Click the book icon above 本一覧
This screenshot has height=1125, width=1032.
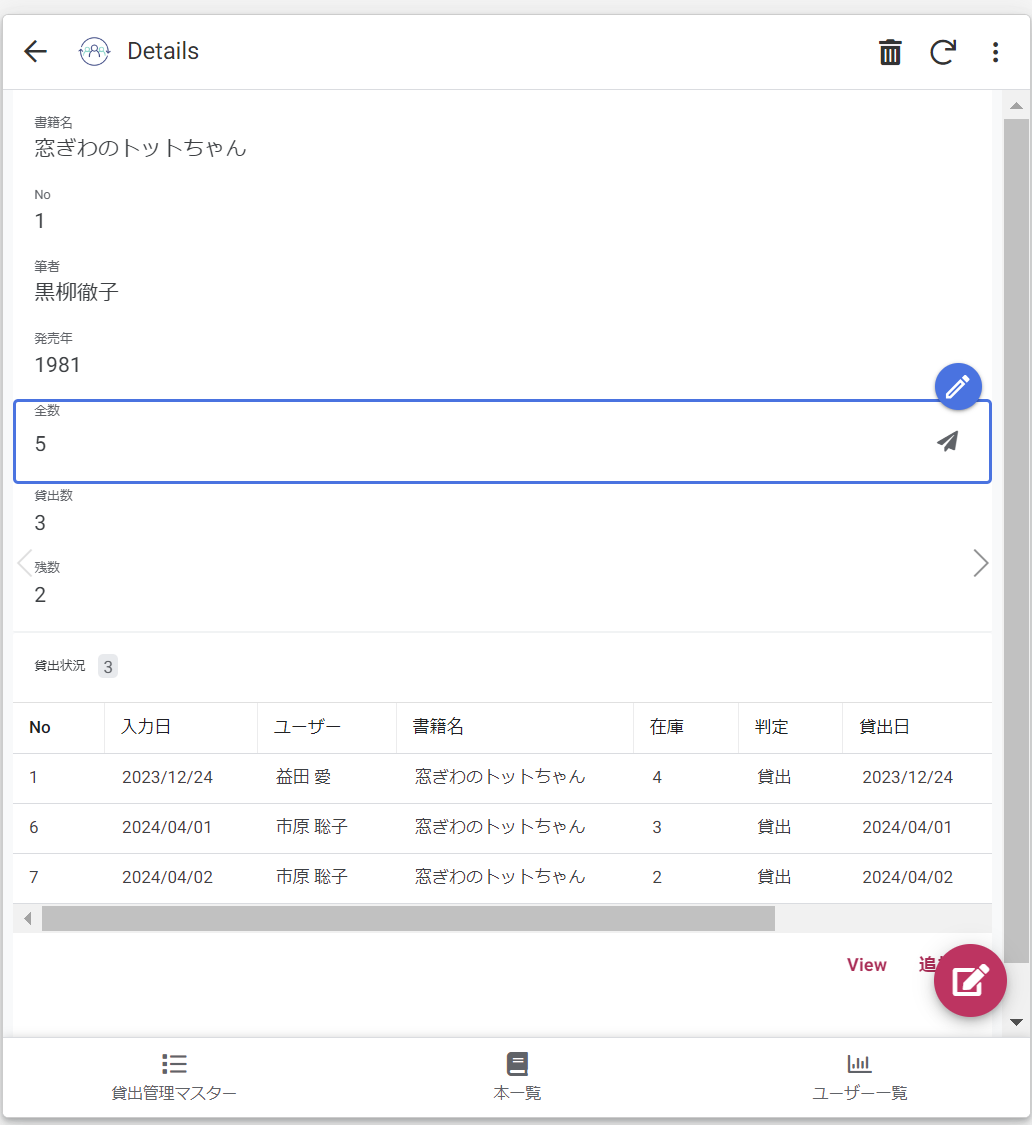pos(516,1063)
